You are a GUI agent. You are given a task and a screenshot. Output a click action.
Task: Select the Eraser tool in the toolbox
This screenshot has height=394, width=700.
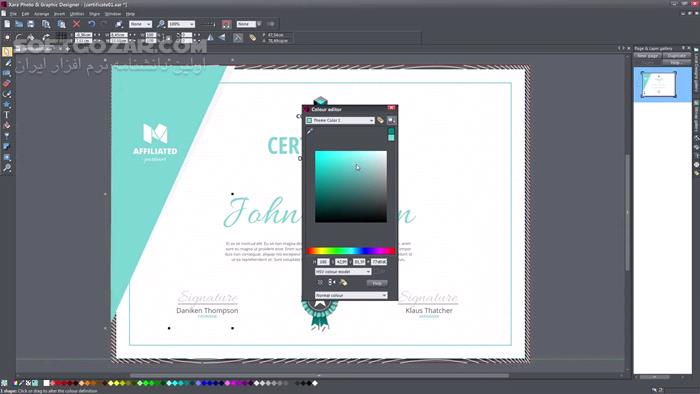7,83
